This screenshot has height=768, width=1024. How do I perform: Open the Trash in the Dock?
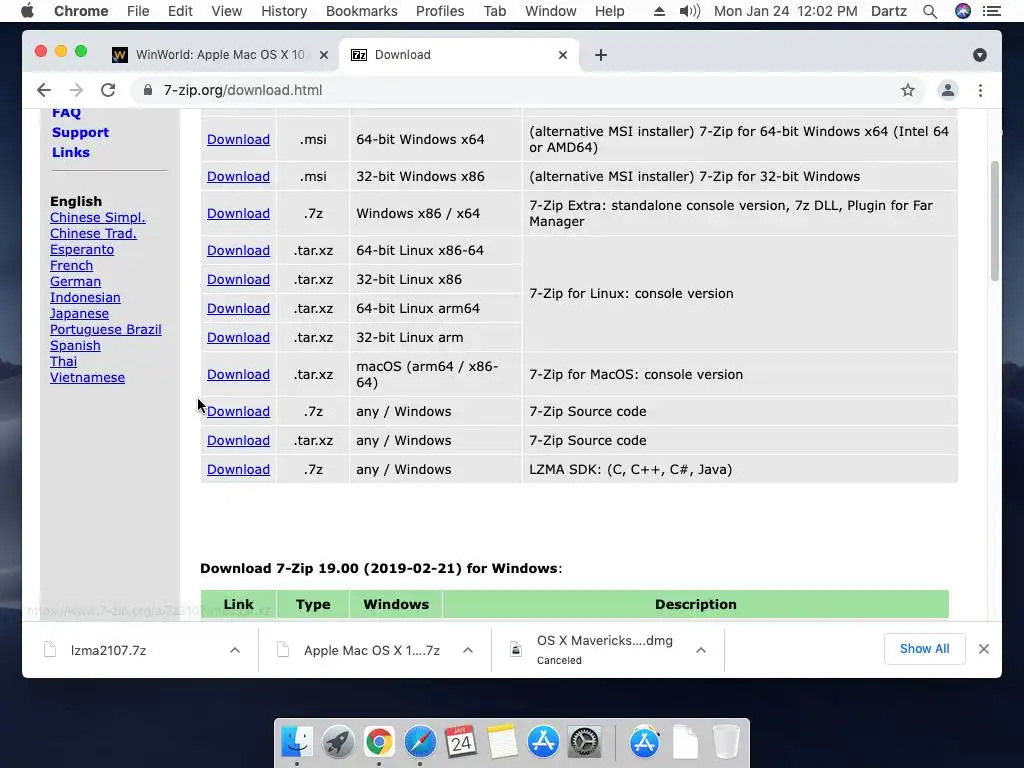(x=726, y=742)
